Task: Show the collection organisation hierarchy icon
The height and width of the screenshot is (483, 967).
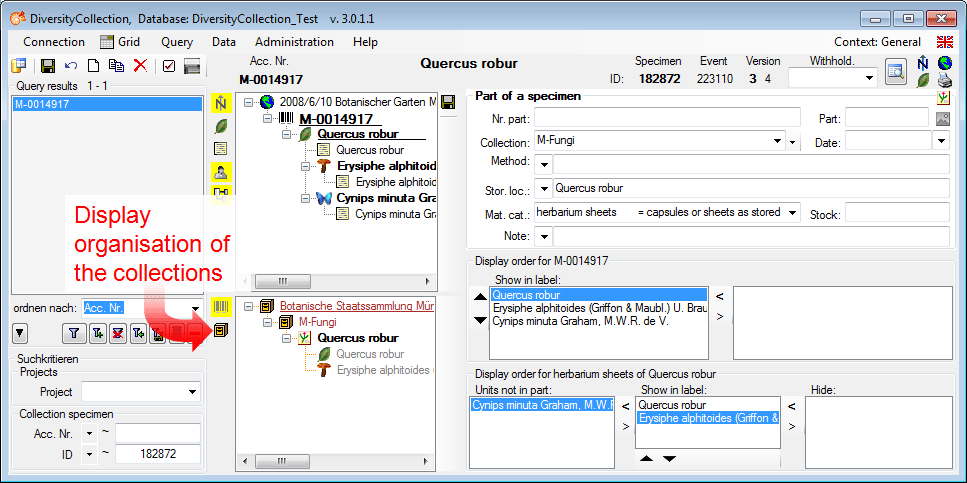Action: [x=221, y=331]
